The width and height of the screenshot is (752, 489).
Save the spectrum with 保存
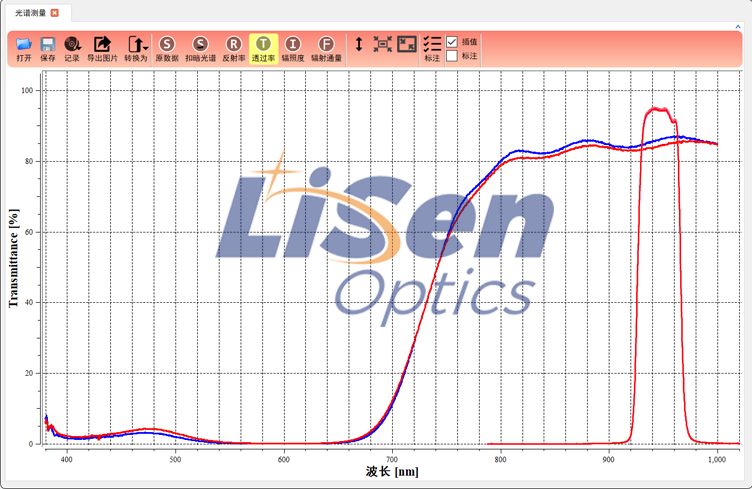[x=47, y=49]
